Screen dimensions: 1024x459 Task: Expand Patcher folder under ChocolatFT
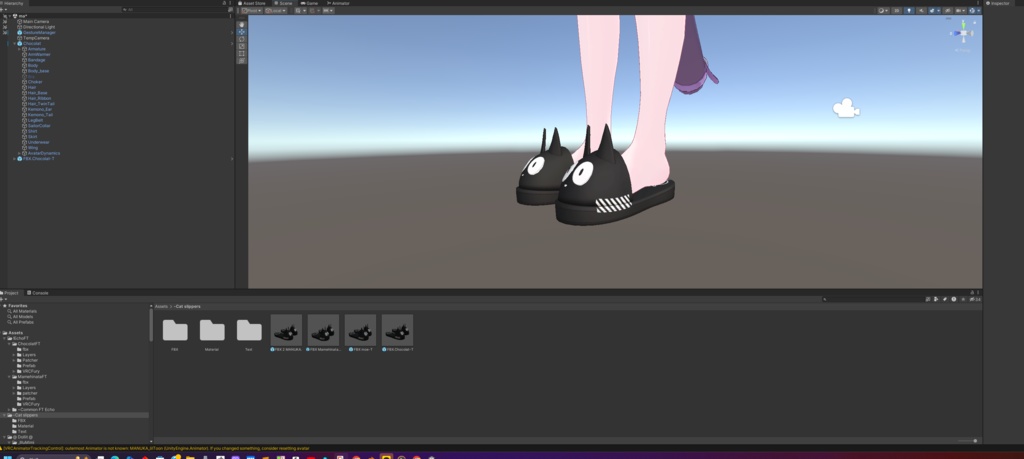click(14, 360)
